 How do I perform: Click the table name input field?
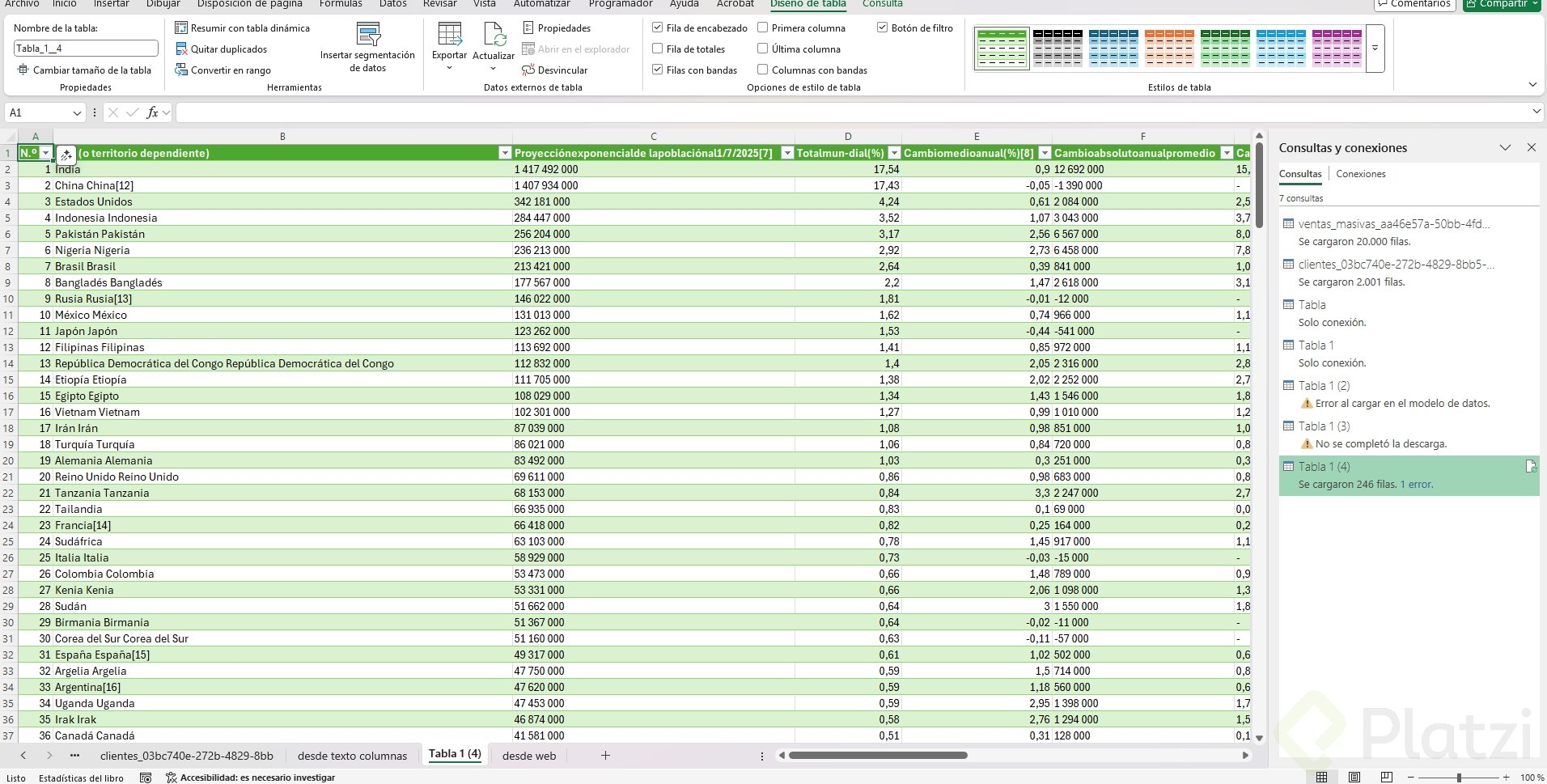[85, 49]
